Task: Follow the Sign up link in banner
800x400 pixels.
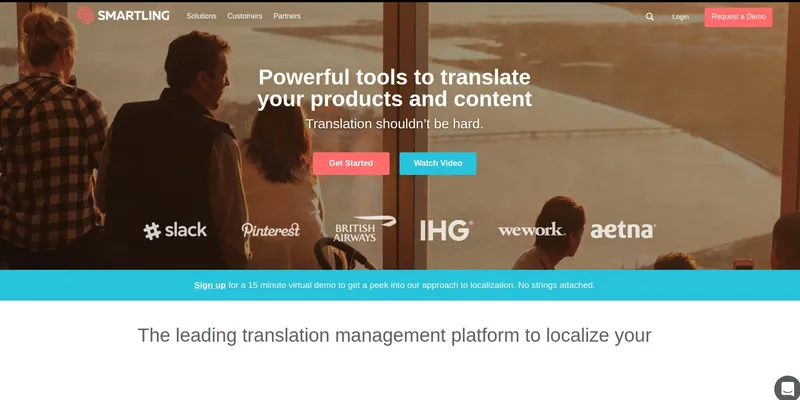Action: (210, 285)
